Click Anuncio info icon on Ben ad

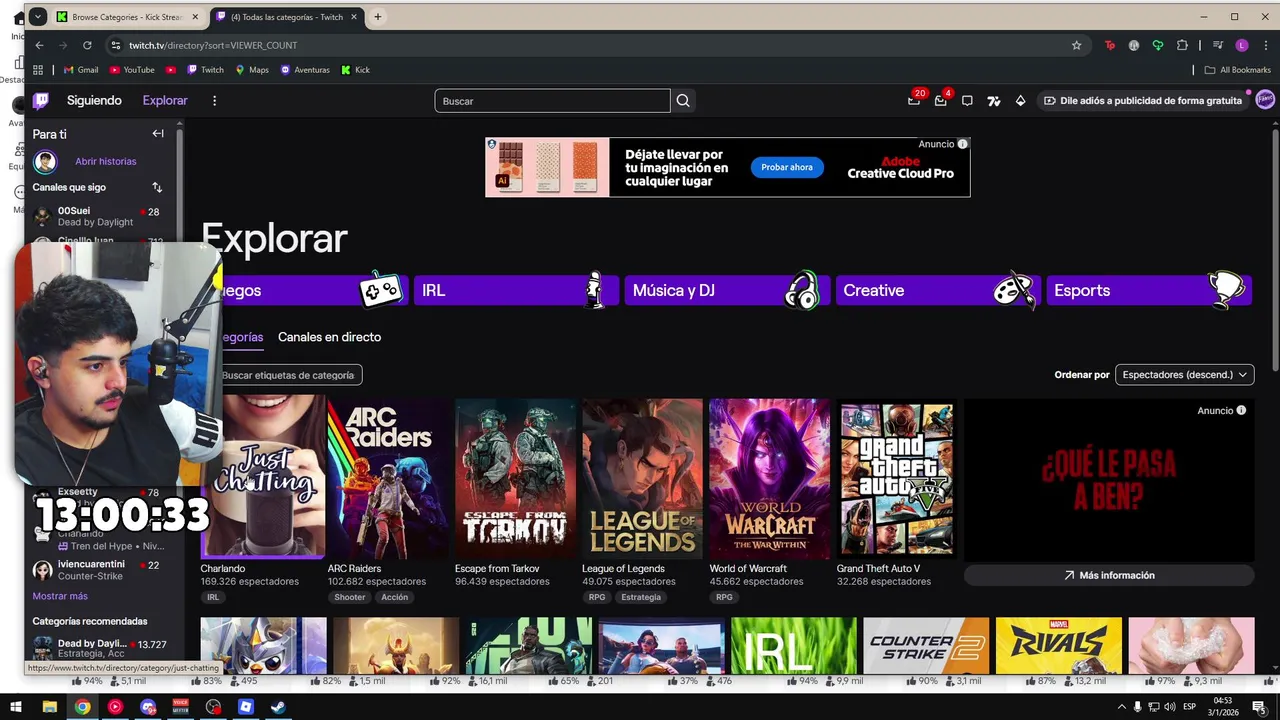(x=1241, y=410)
